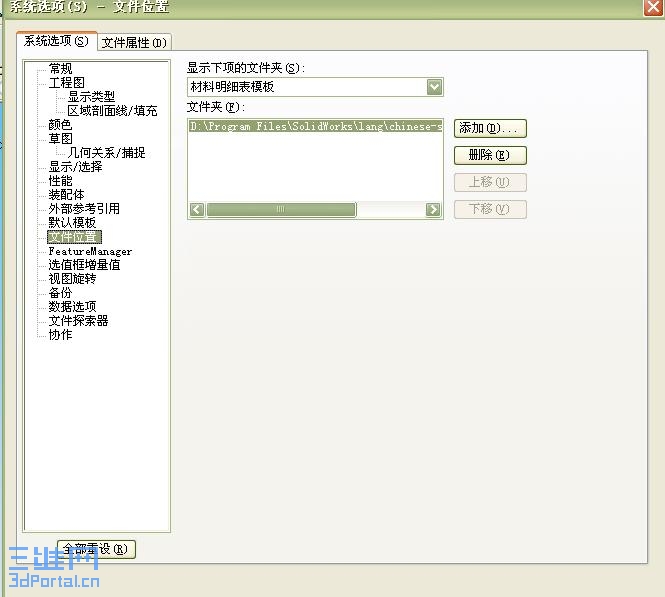Select 显示类型 under 工程图
This screenshot has height=597, width=665.
click(91, 96)
